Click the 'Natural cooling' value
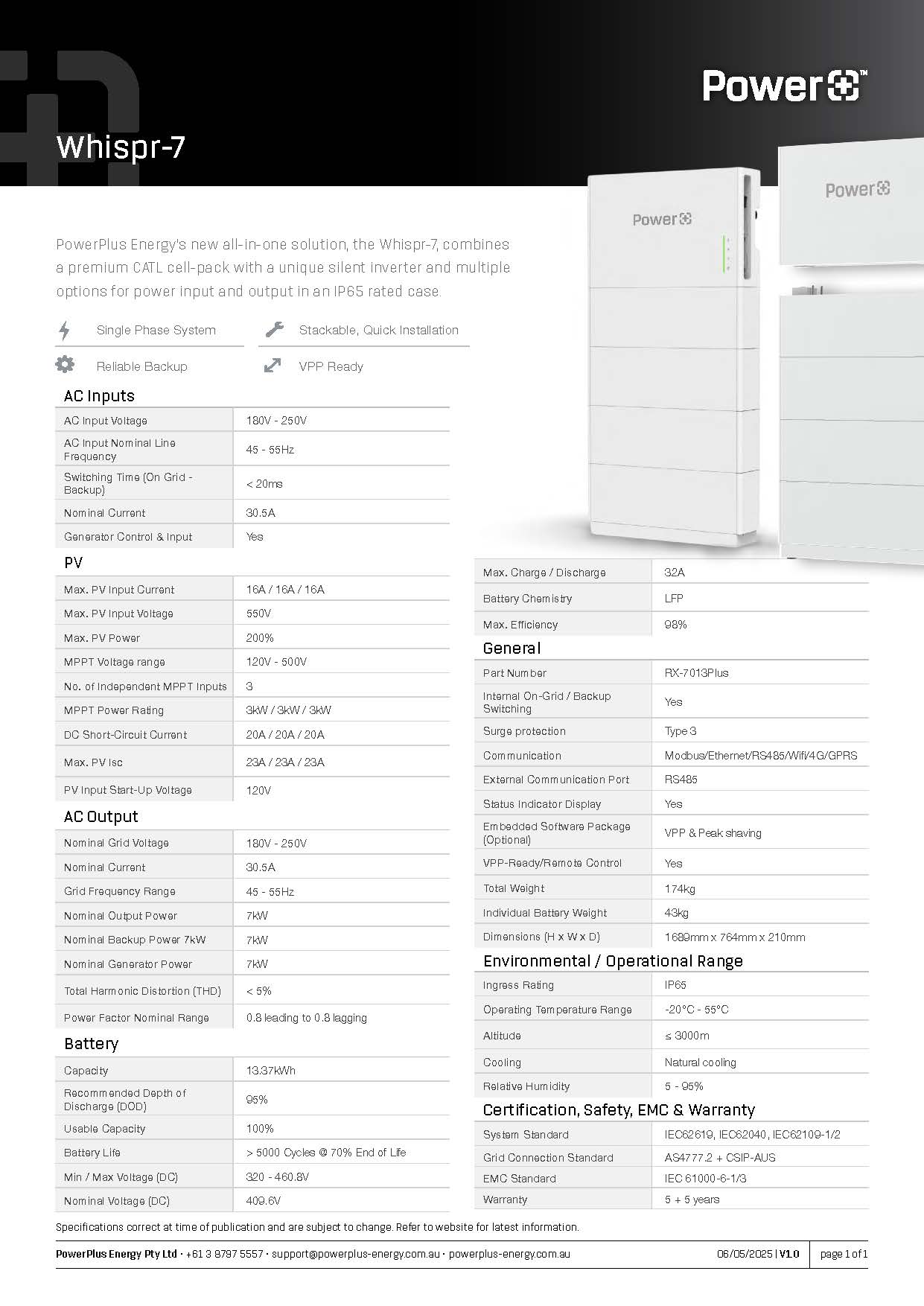The image size is (924, 1306). [701, 1063]
